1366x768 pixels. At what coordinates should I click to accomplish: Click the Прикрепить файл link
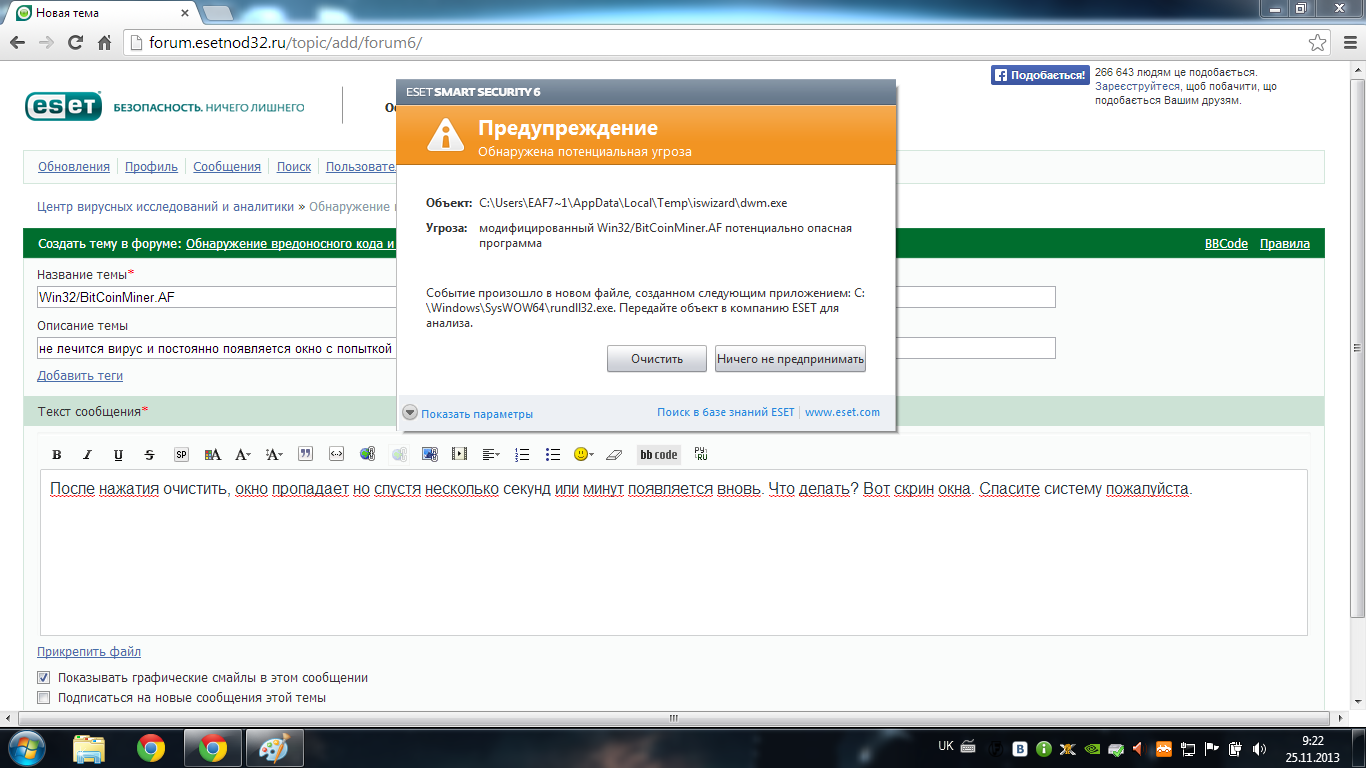pyautogui.click(x=89, y=652)
